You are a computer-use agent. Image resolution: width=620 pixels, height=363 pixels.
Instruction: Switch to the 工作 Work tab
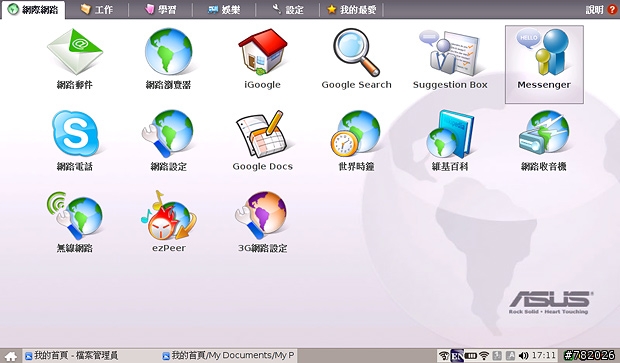click(97, 9)
